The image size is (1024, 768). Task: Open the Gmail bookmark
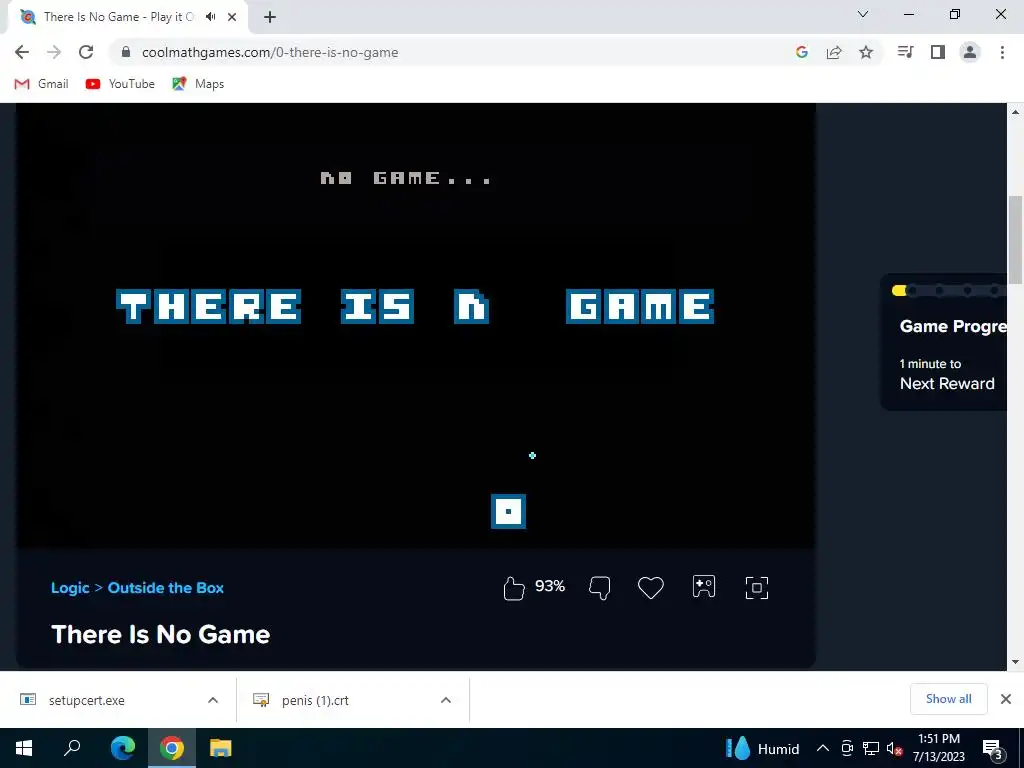pyautogui.click(x=41, y=84)
